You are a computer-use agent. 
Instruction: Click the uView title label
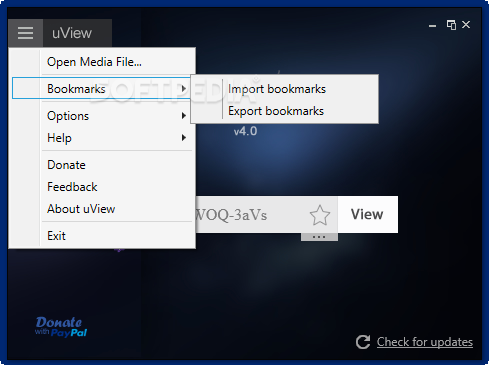[72, 33]
